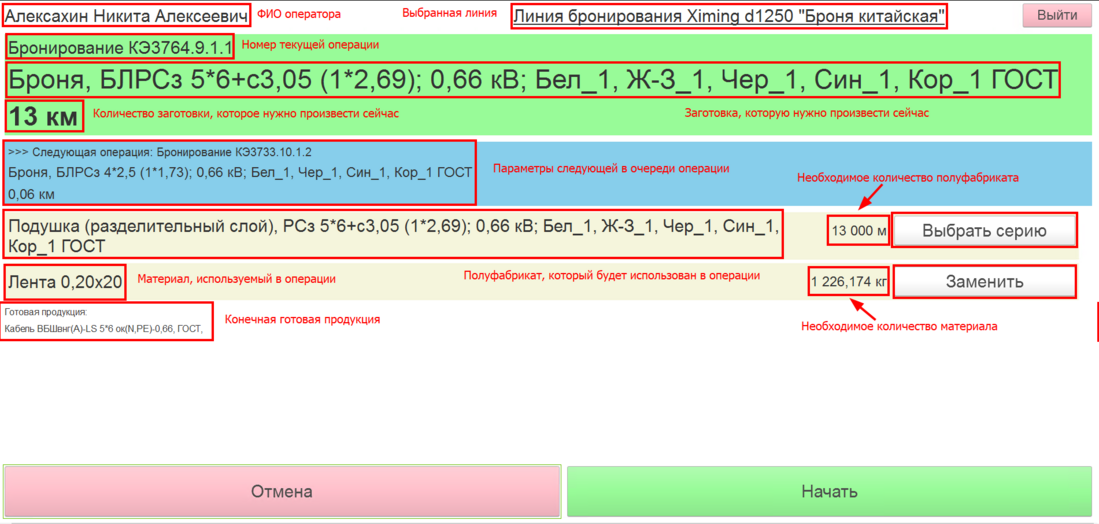Click the Броня, БЛРСз 5*6+с3,05 workpiece title
Image resolution: width=1099 pixels, height=524 pixels.
(x=533, y=81)
